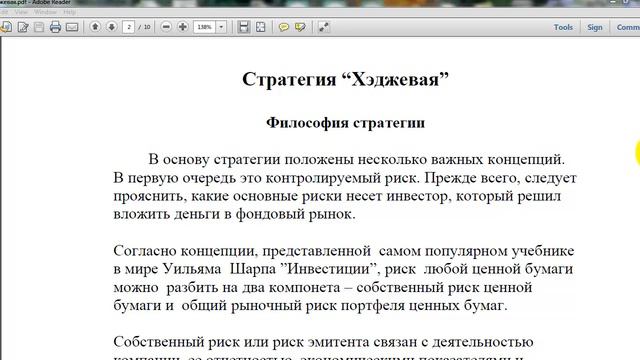Open the Tools pane
640x360 pixels.
point(563,27)
